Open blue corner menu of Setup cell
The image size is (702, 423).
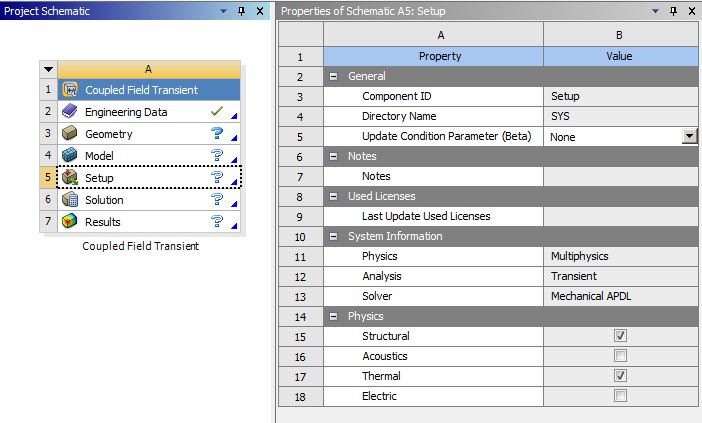(x=234, y=182)
